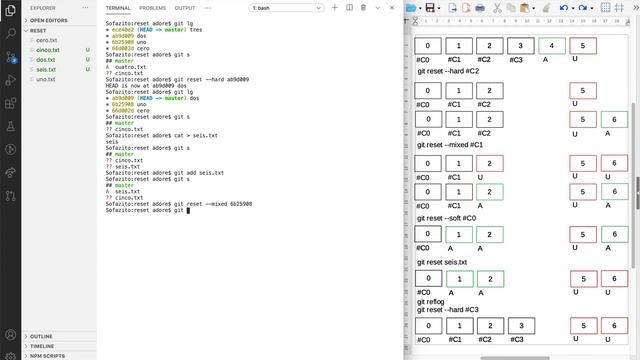Open the Search view in activity bar
This screenshot has height=360, width=640.
[11, 33]
